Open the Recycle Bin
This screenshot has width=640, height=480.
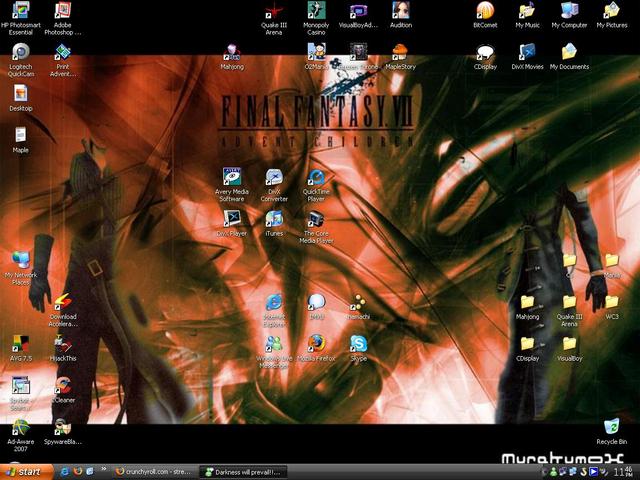[x=611, y=432]
